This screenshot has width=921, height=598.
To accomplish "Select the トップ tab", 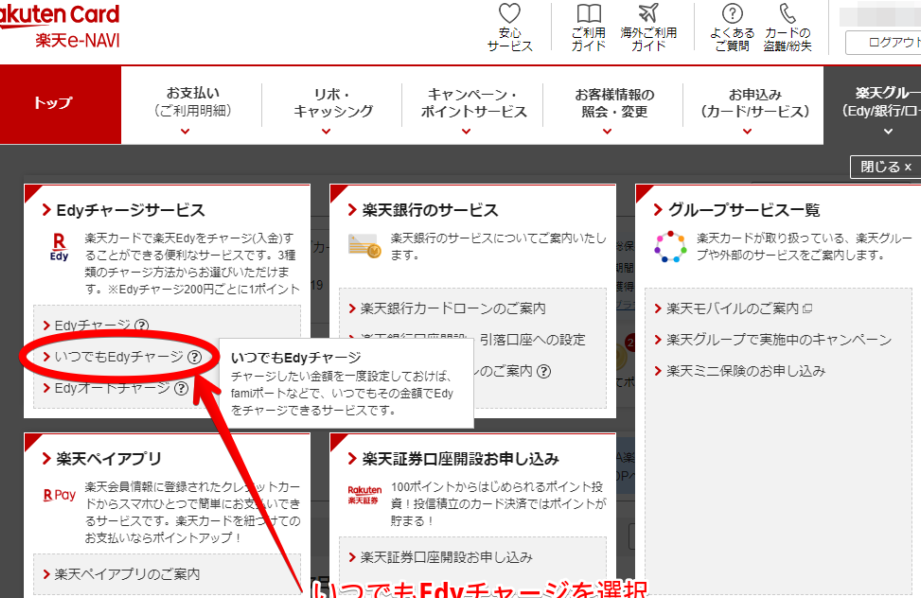I will (60, 105).
